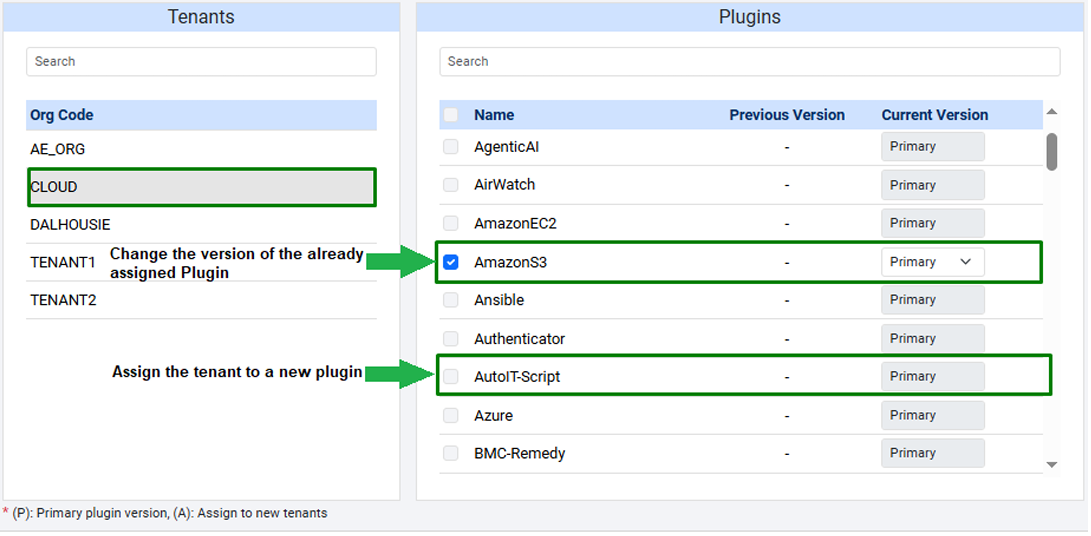Screen dimensions: 1091x536
Task: Click the plugins list scroll down arrow
Action: click(1051, 464)
